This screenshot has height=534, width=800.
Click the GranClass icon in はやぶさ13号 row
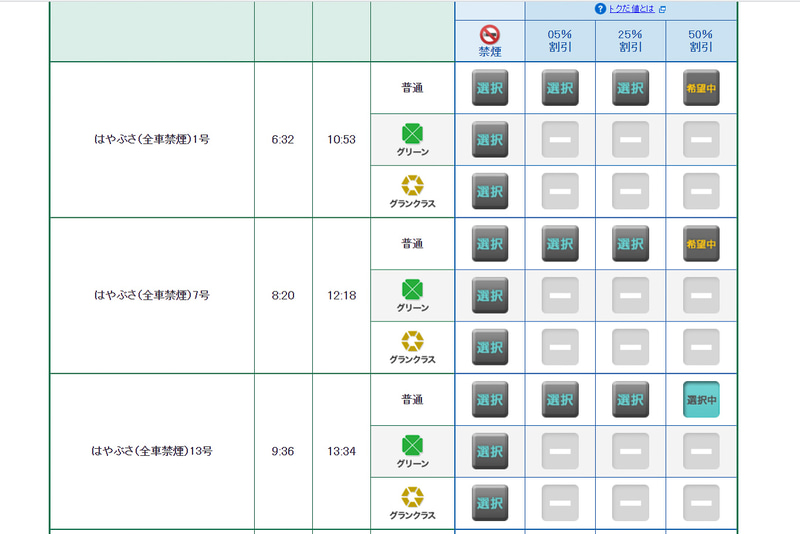[x=412, y=497]
